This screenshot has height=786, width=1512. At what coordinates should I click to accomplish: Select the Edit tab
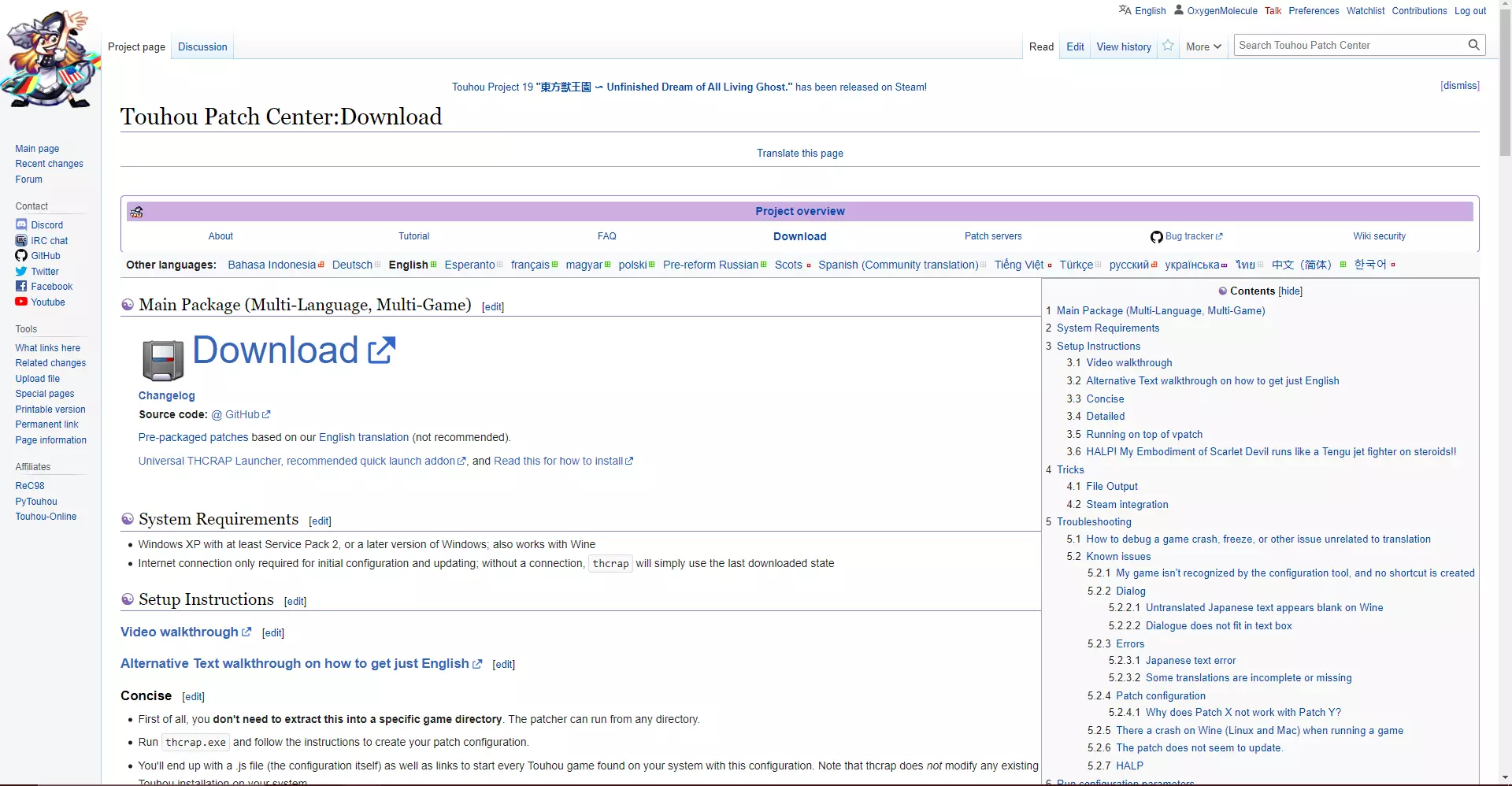1075,47
